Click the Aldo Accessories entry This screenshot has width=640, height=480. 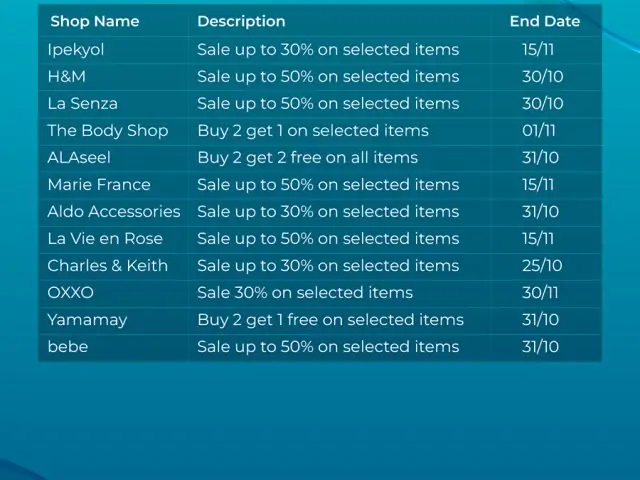[114, 211]
